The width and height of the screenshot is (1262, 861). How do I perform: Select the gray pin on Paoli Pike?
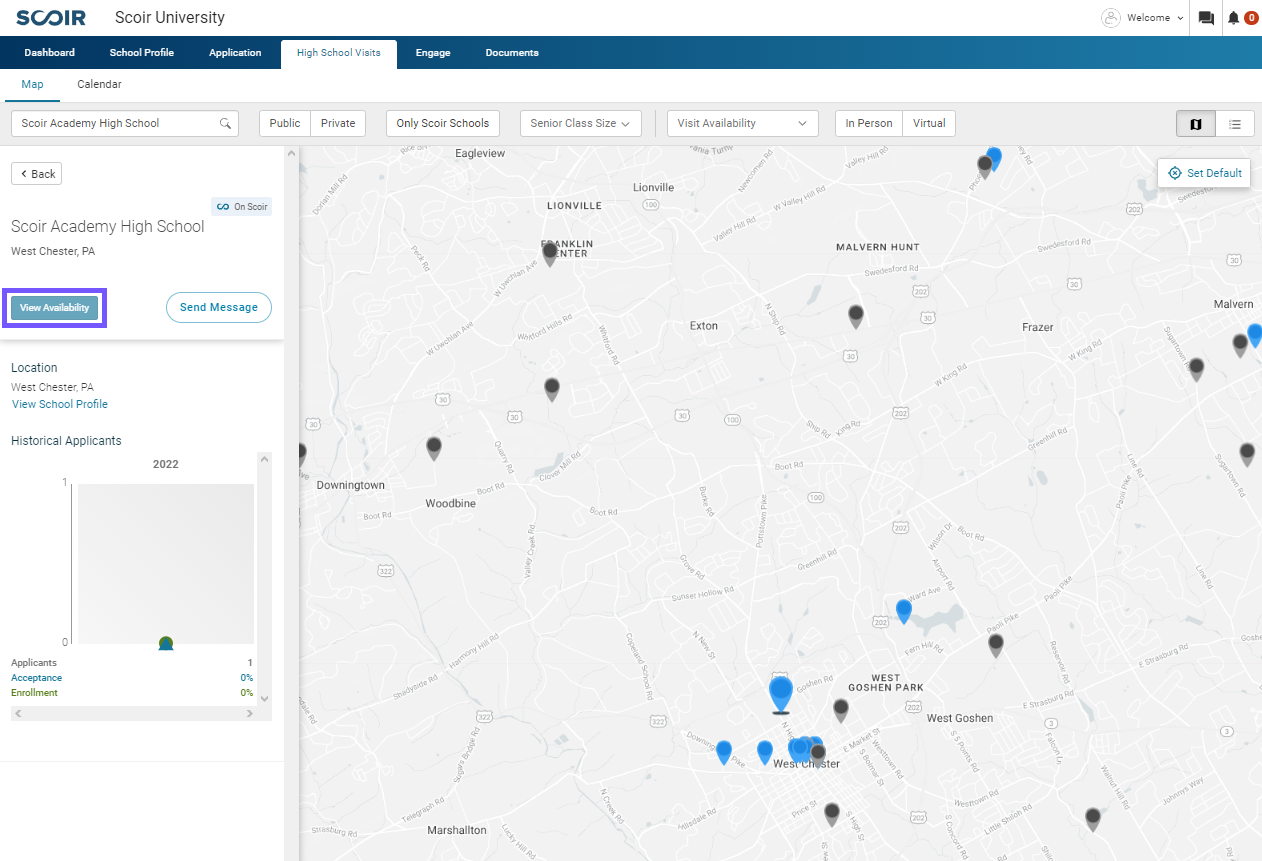coord(996,645)
